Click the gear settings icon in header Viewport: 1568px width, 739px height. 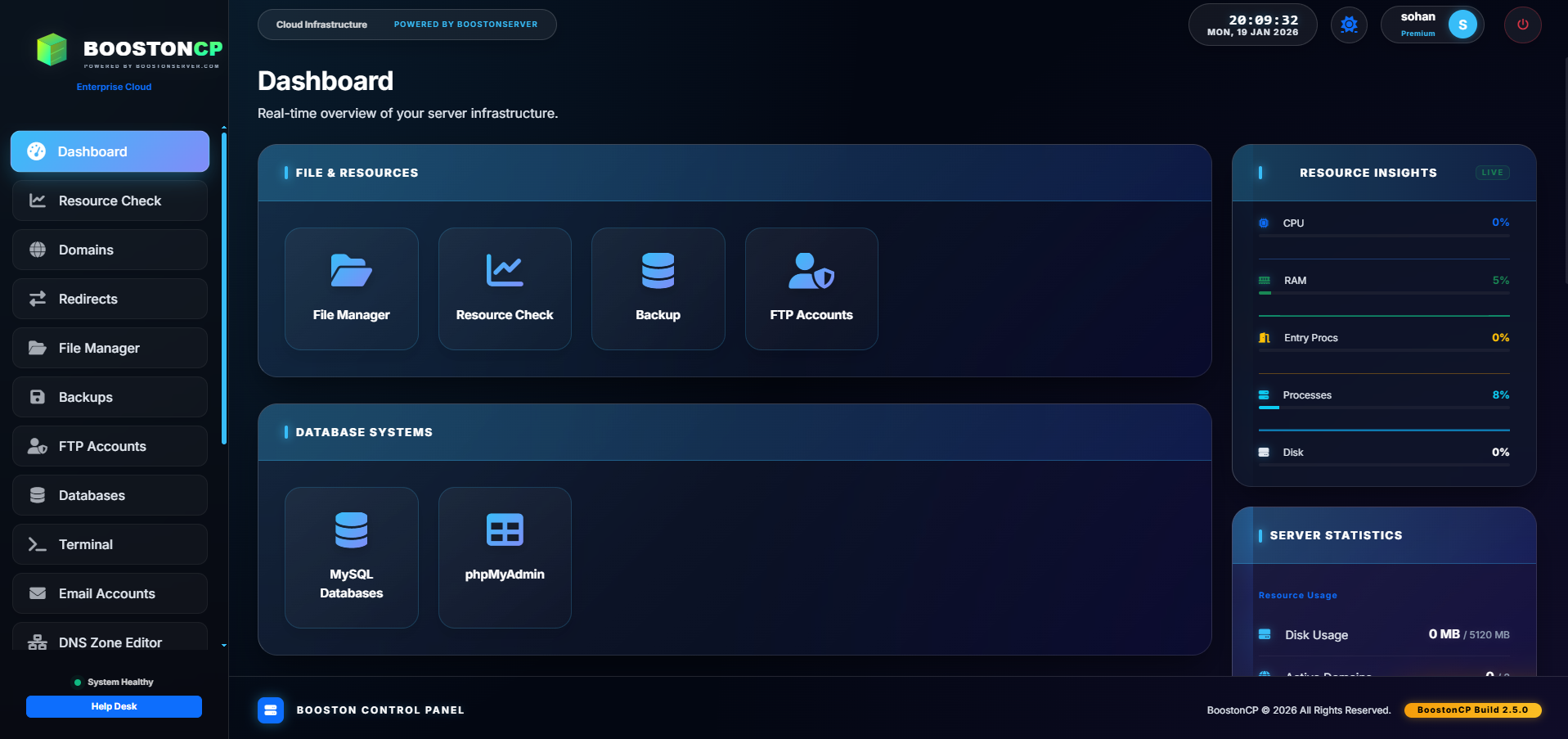[1349, 25]
